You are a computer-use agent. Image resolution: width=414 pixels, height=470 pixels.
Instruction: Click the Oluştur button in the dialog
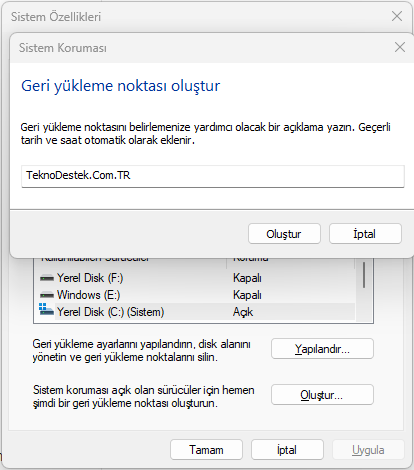tap(284, 234)
